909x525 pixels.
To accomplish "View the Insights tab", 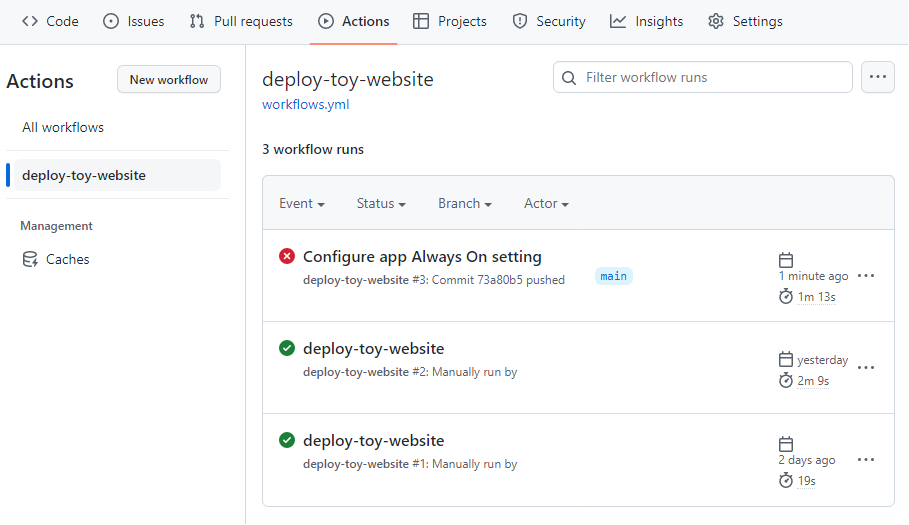I will (x=646, y=21).
